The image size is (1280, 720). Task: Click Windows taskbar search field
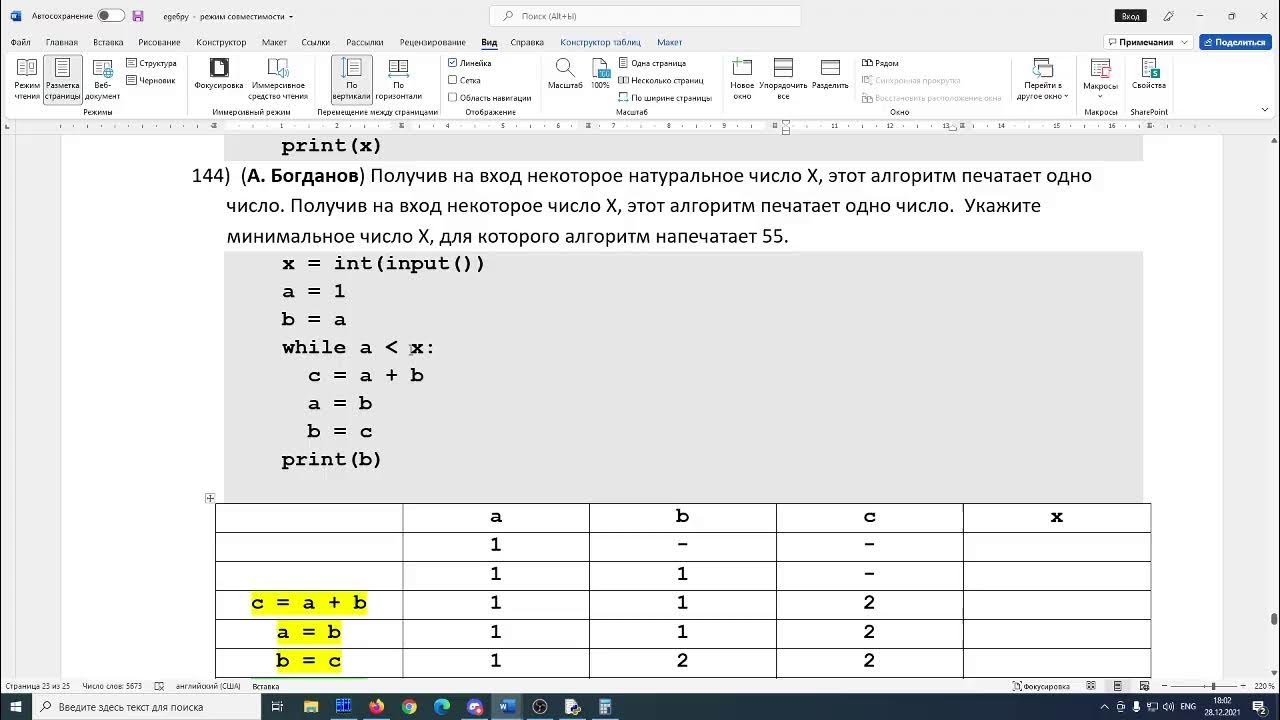[x=149, y=707]
